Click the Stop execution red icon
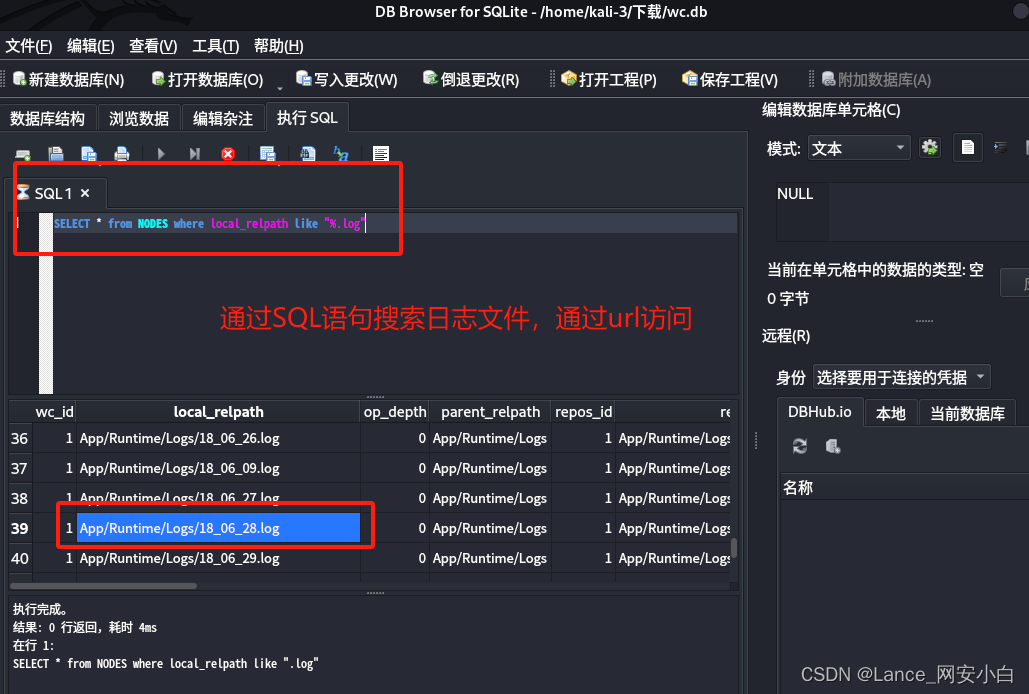 [x=228, y=153]
